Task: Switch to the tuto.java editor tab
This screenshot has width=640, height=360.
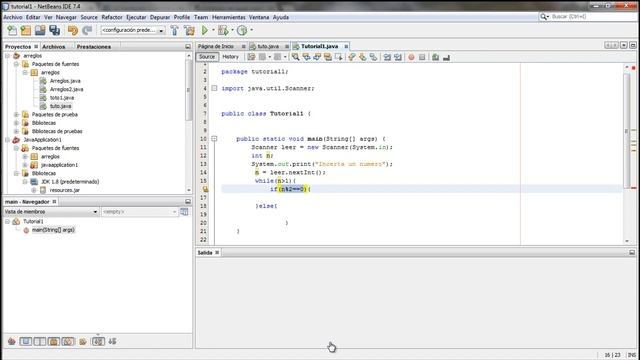Action: click(x=268, y=47)
